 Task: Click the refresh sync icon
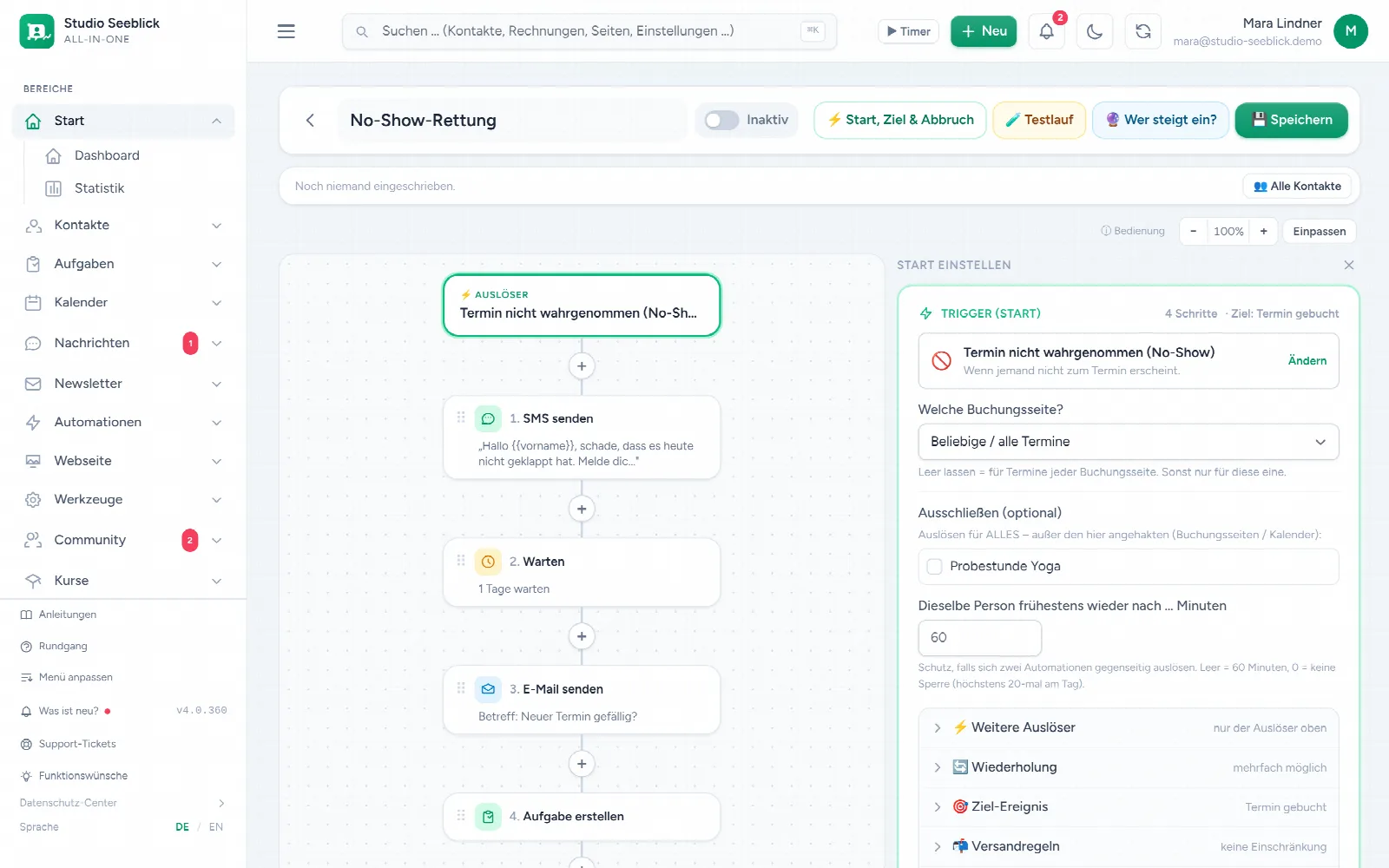pyautogui.click(x=1143, y=31)
